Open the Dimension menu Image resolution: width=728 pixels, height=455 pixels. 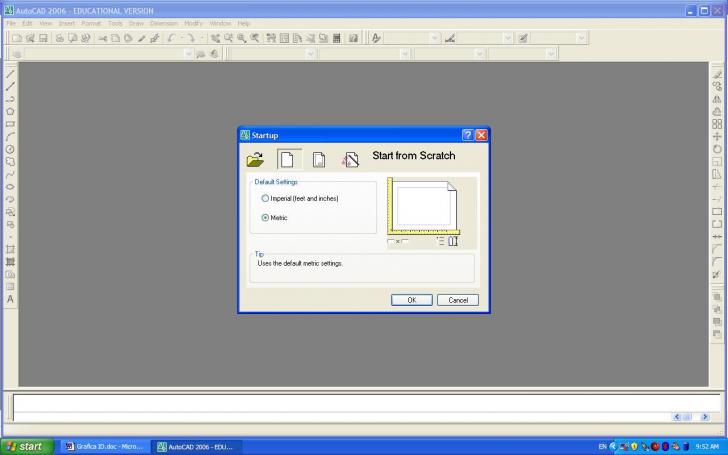click(x=164, y=23)
